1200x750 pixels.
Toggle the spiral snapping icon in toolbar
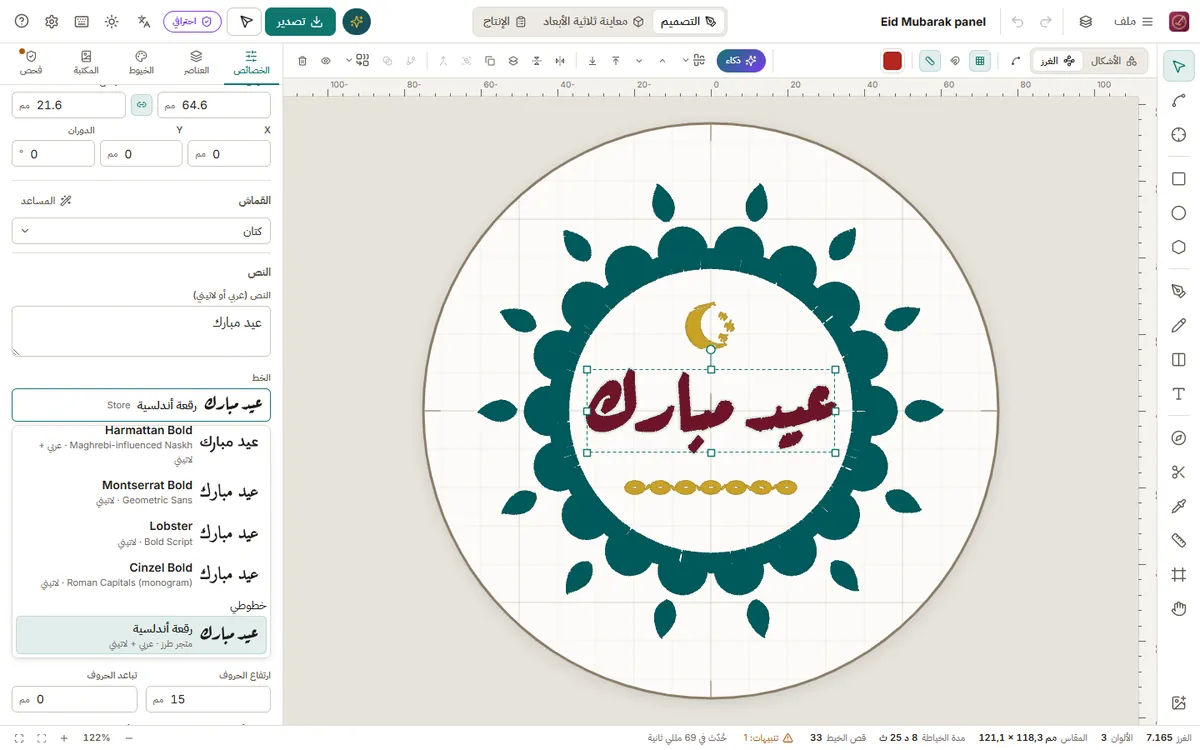click(955, 61)
